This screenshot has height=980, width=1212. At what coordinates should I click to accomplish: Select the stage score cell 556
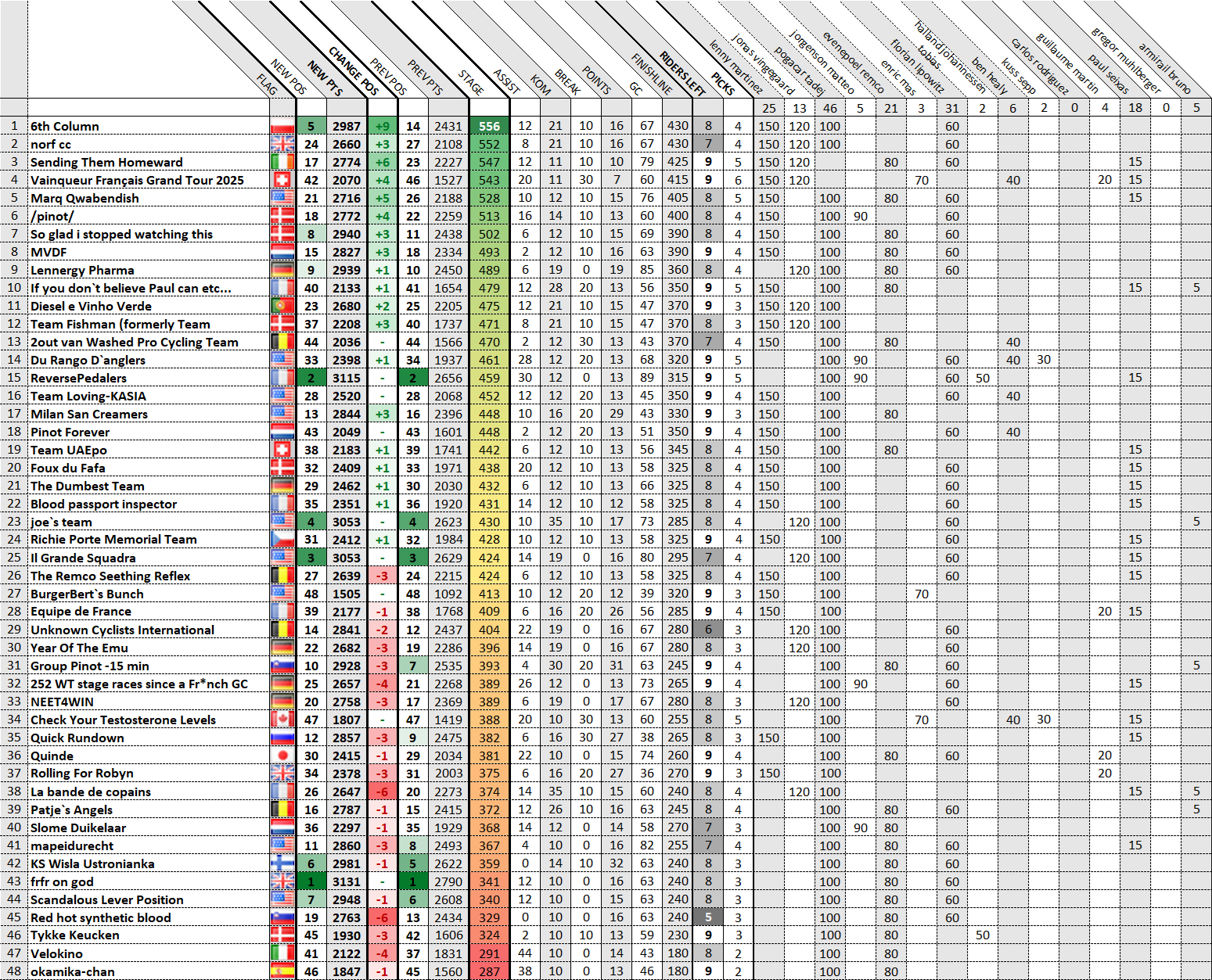click(x=489, y=126)
